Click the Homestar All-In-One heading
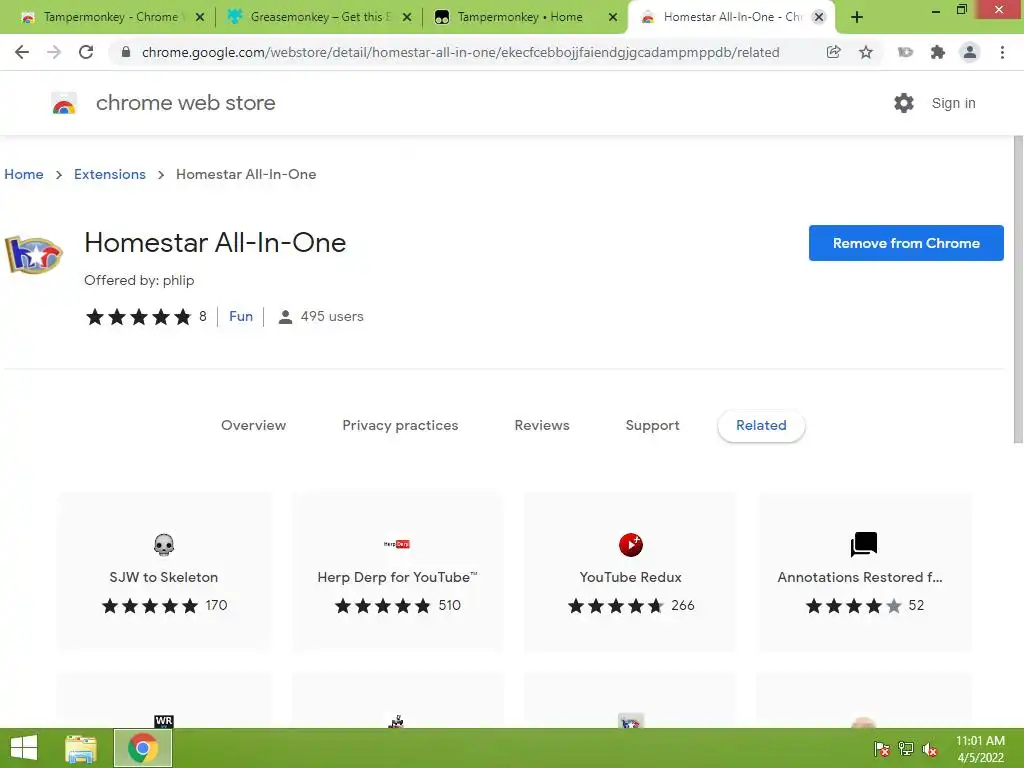Screen dimensions: 1024x768 coord(215,243)
